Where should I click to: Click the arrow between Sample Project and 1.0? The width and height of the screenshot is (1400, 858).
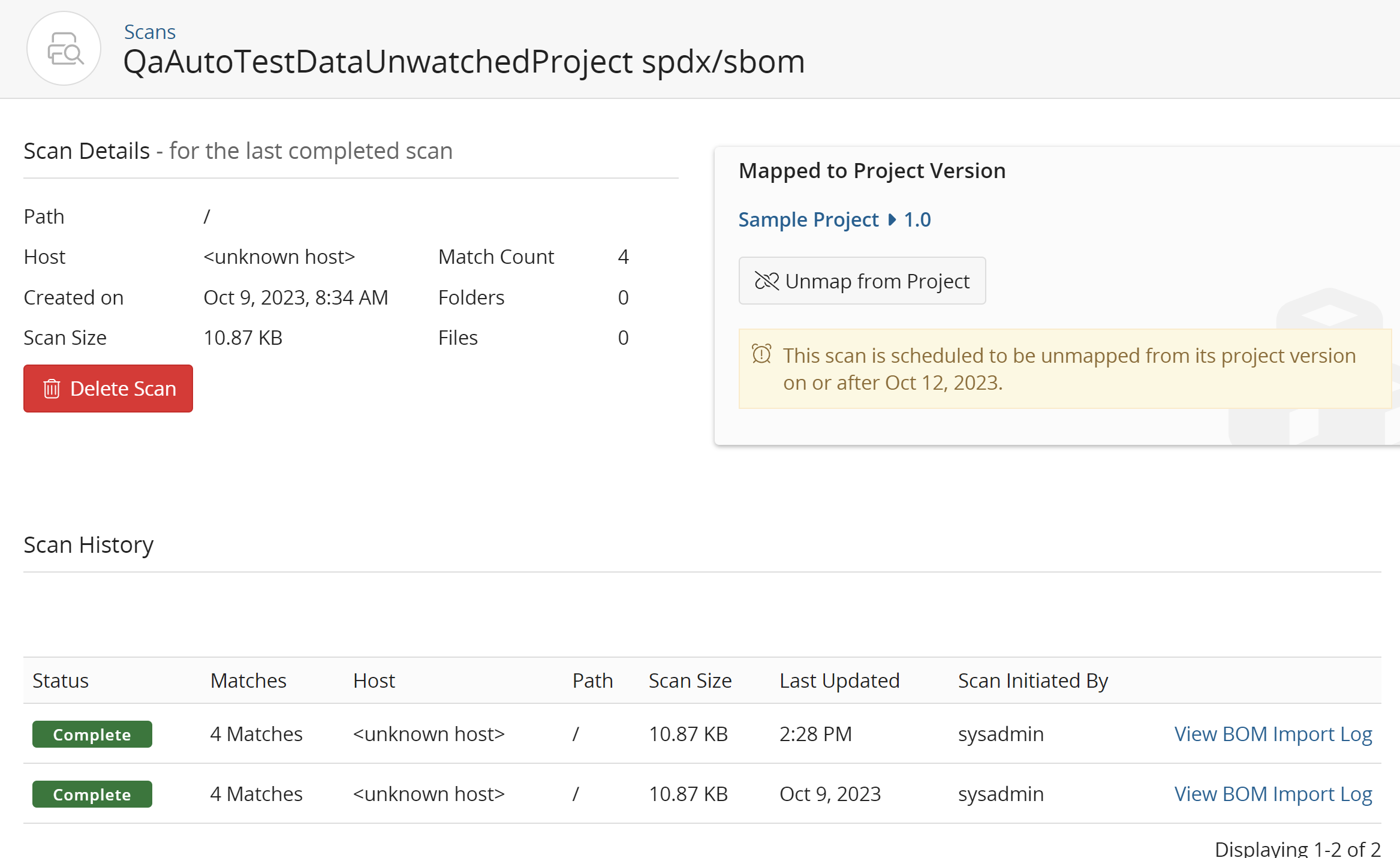(892, 219)
